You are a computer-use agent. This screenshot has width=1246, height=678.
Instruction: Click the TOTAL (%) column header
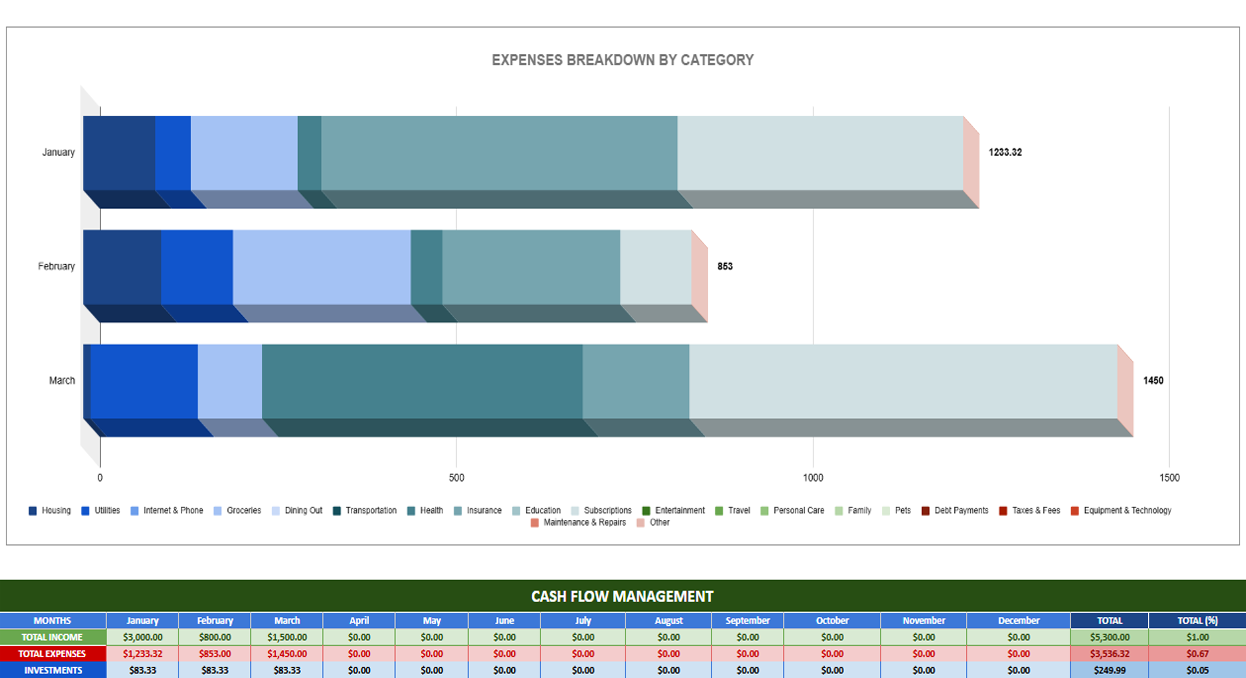tap(1196, 620)
